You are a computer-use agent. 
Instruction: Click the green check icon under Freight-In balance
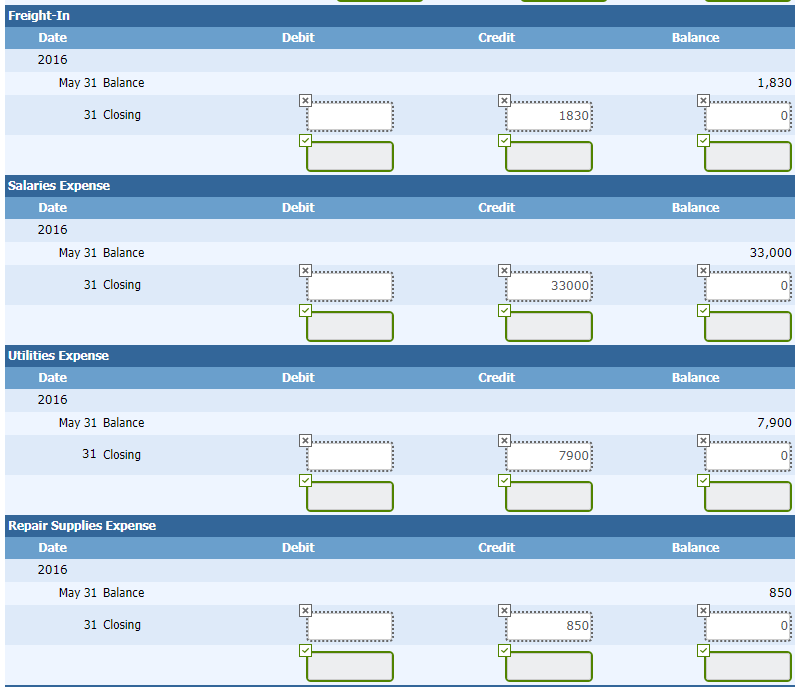(703, 140)
